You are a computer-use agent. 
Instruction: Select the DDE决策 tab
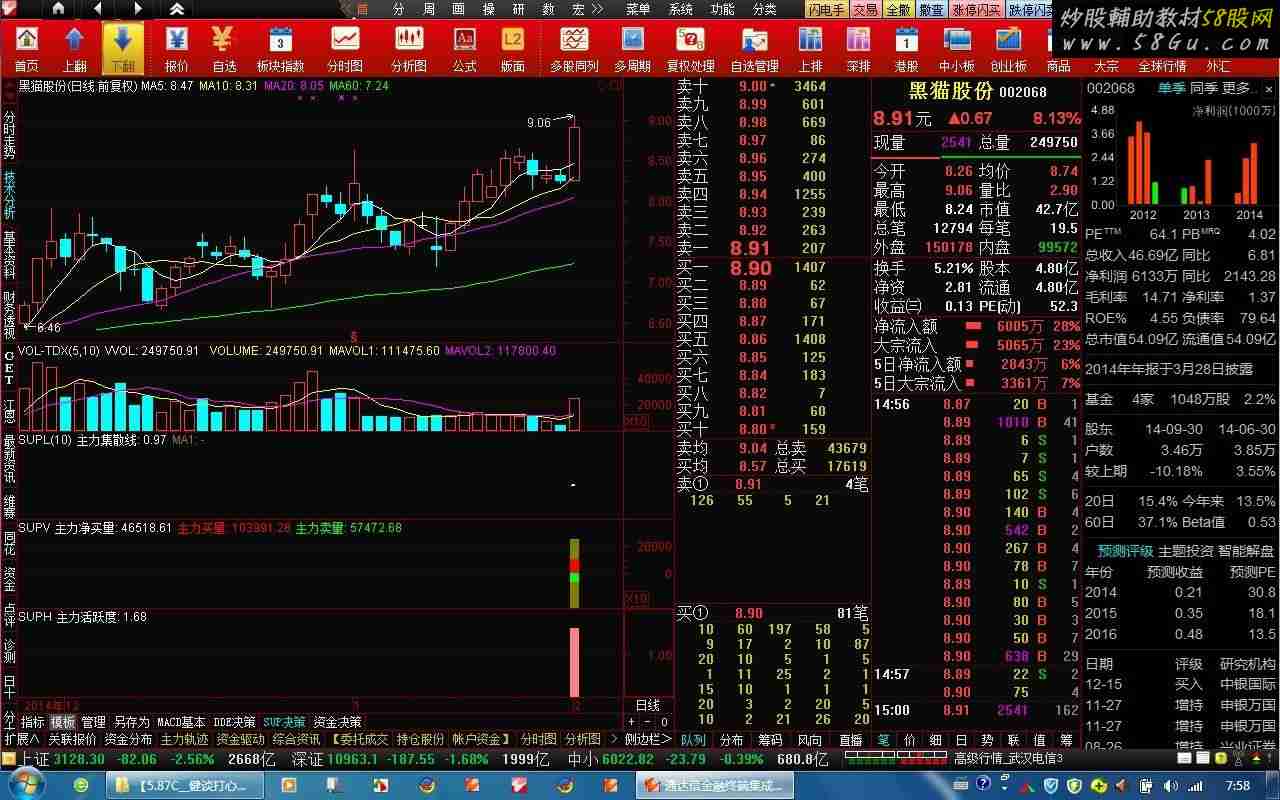tap(235, 721)
